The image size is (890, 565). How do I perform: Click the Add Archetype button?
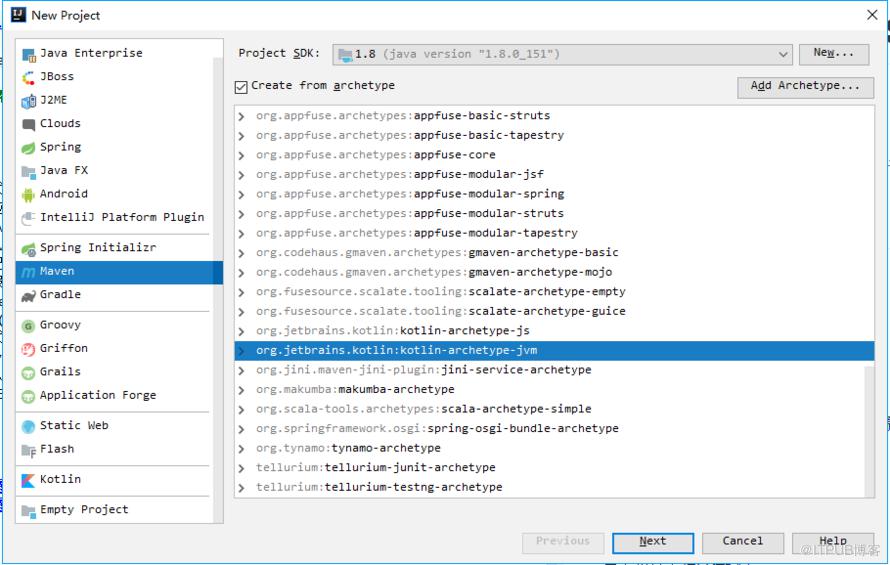[805, 86]
